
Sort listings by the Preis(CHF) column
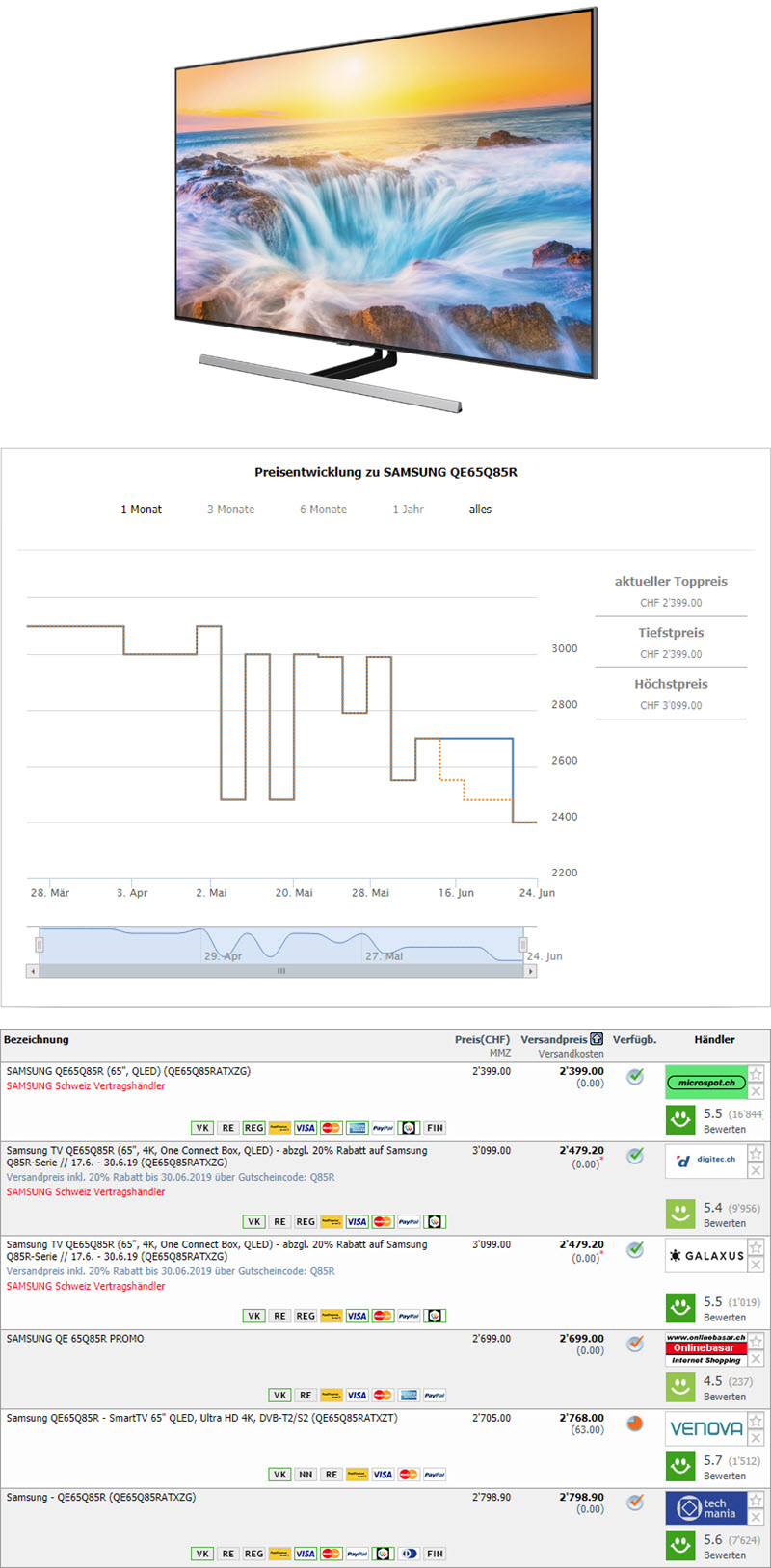pyautogui.click(x=482, y=1039)
